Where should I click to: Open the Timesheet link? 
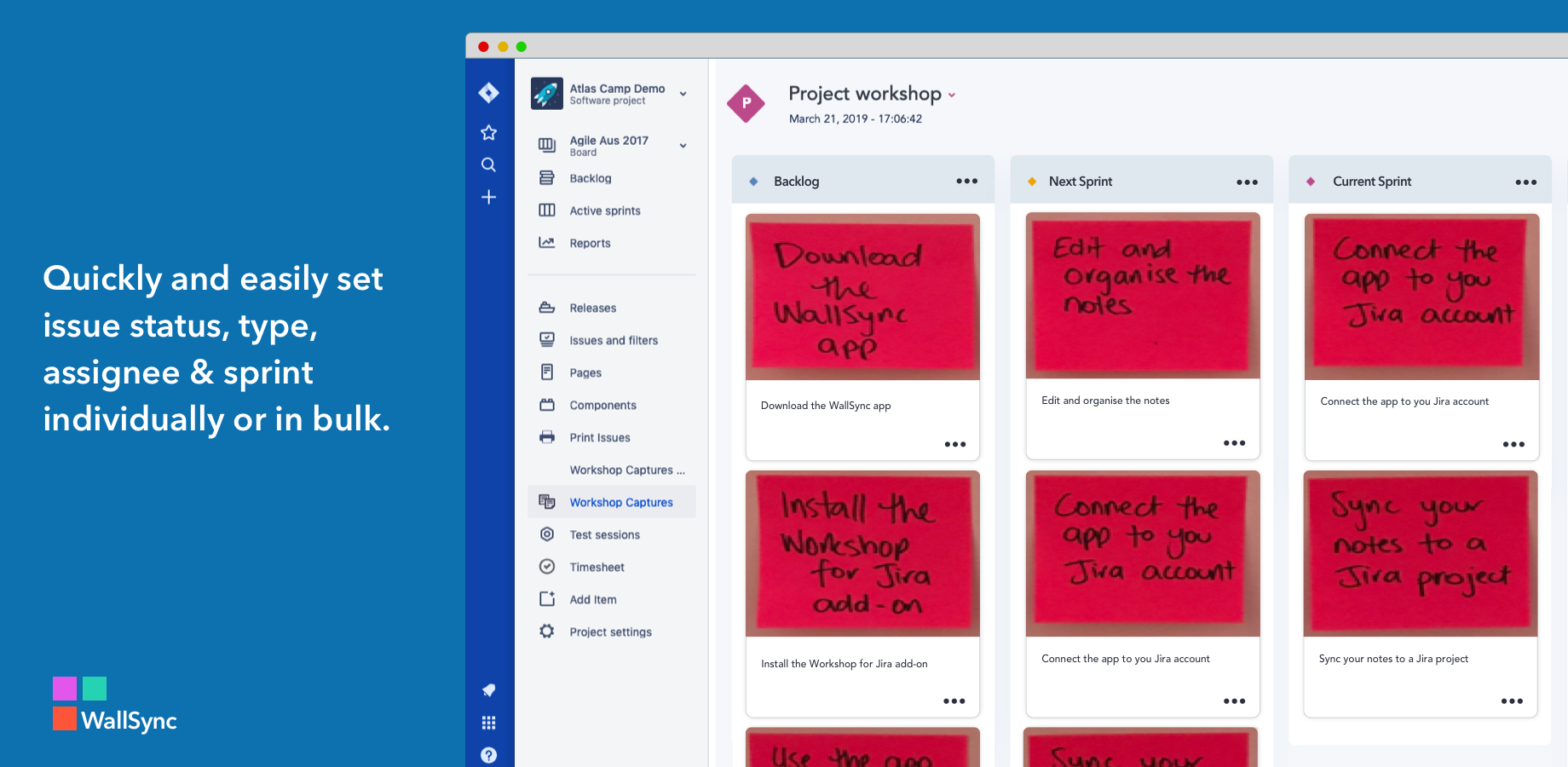coord(597,567)
